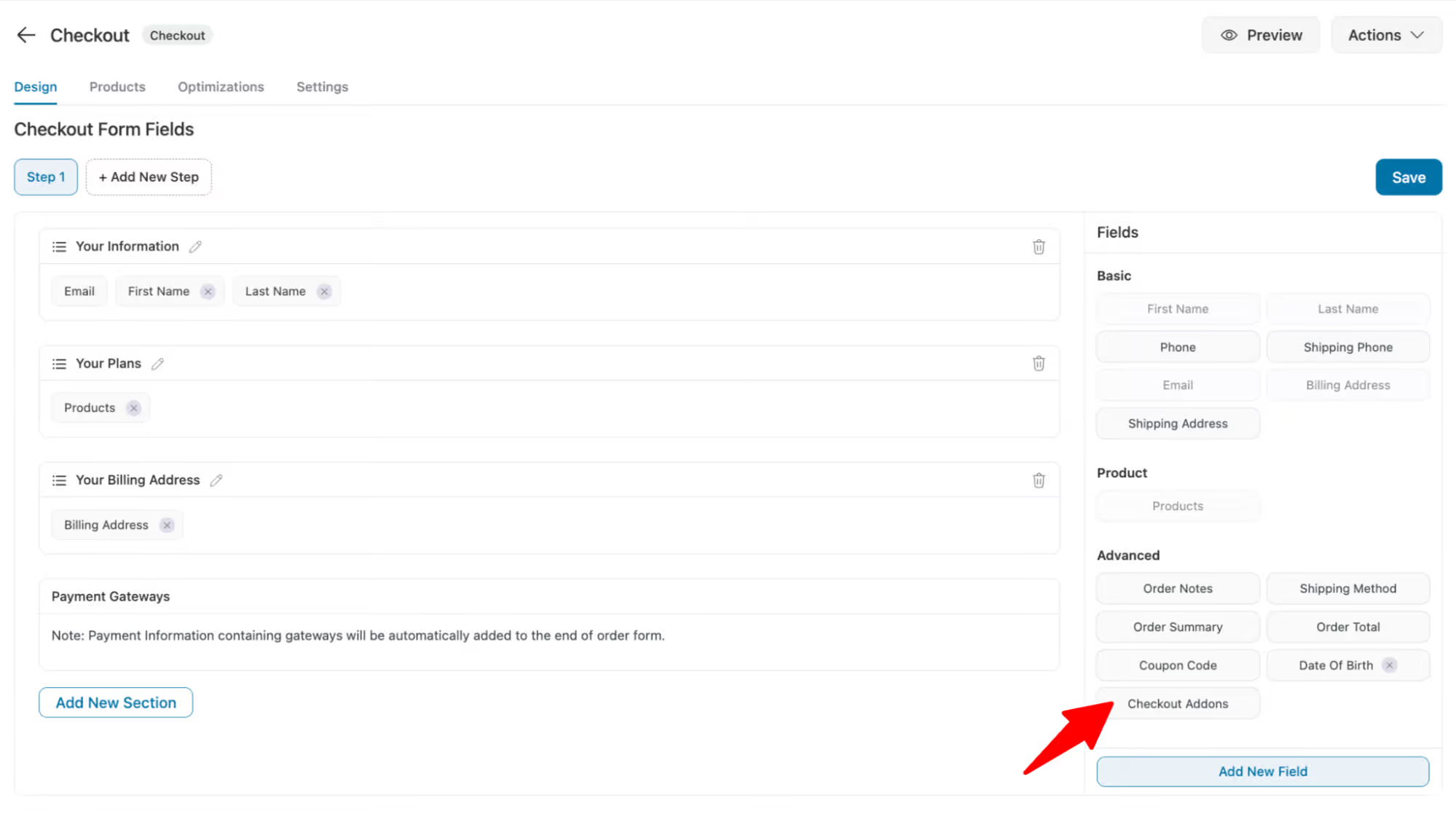Remove Billing Address tag from section
The height and width of the screenshot is (833, 1456).
(x=167, y=524)
